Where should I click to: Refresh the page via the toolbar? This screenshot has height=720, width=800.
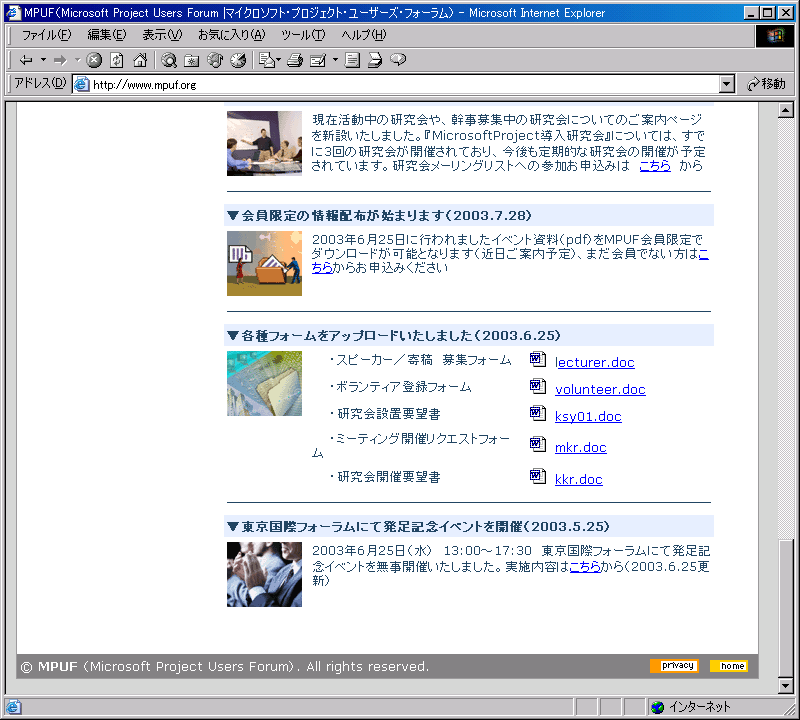117,60
